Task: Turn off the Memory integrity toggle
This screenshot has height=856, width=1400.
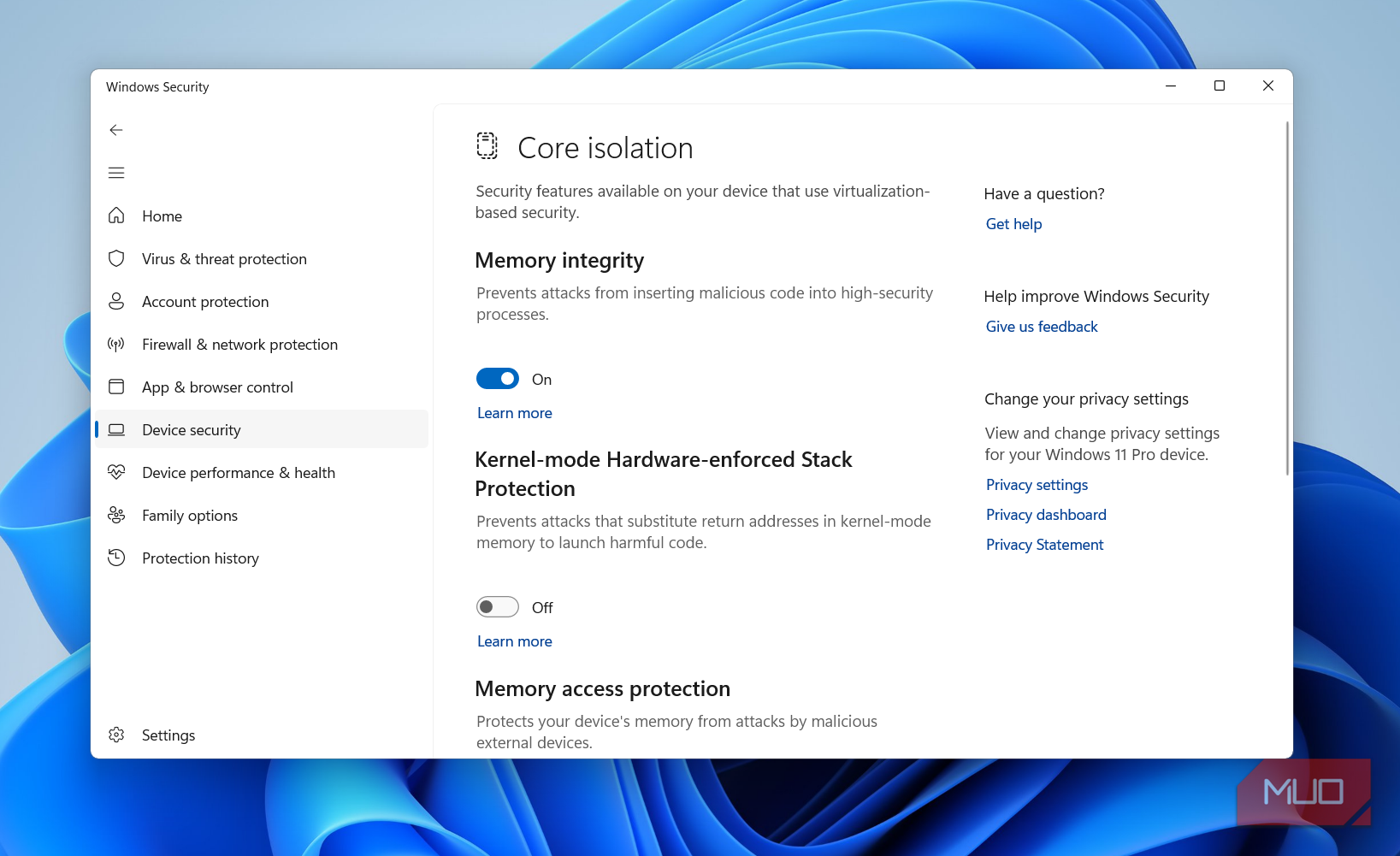Action: coord(498,379)
